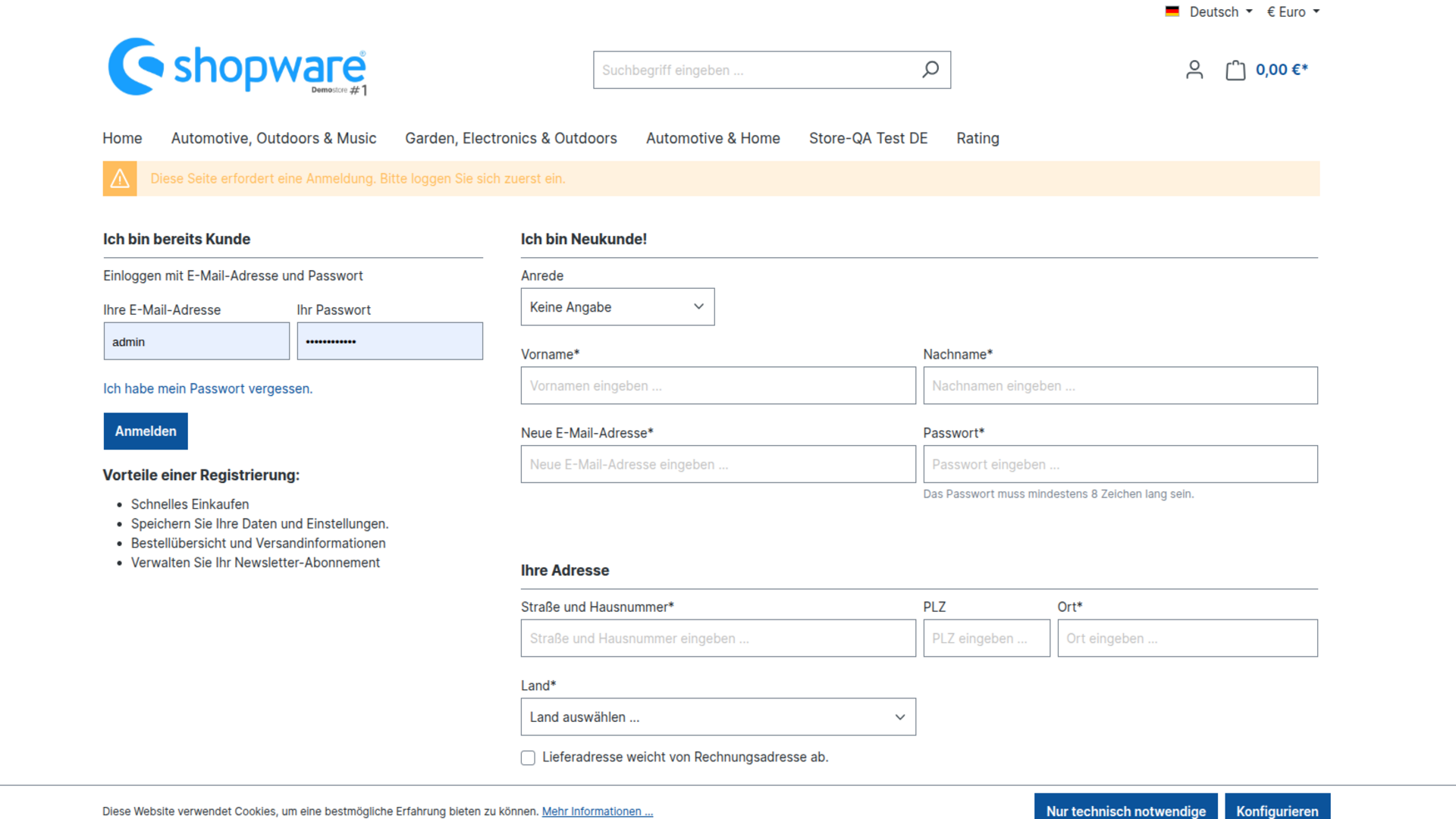This screenshot has width=1456, height=819.
Task: Click the German flag icon
Action: click(1172, 11)
